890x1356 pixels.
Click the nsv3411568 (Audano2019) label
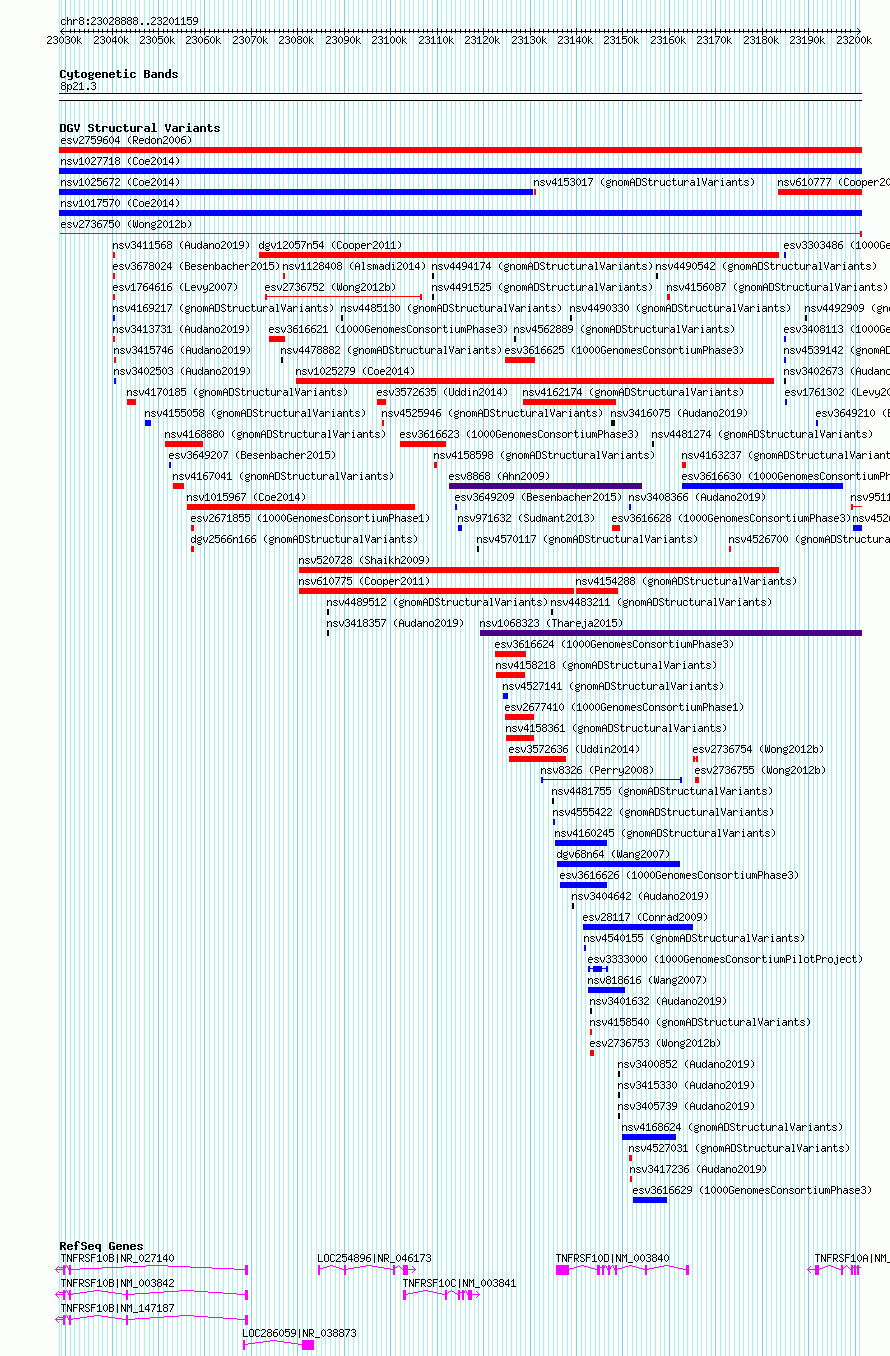pos(181,245)
